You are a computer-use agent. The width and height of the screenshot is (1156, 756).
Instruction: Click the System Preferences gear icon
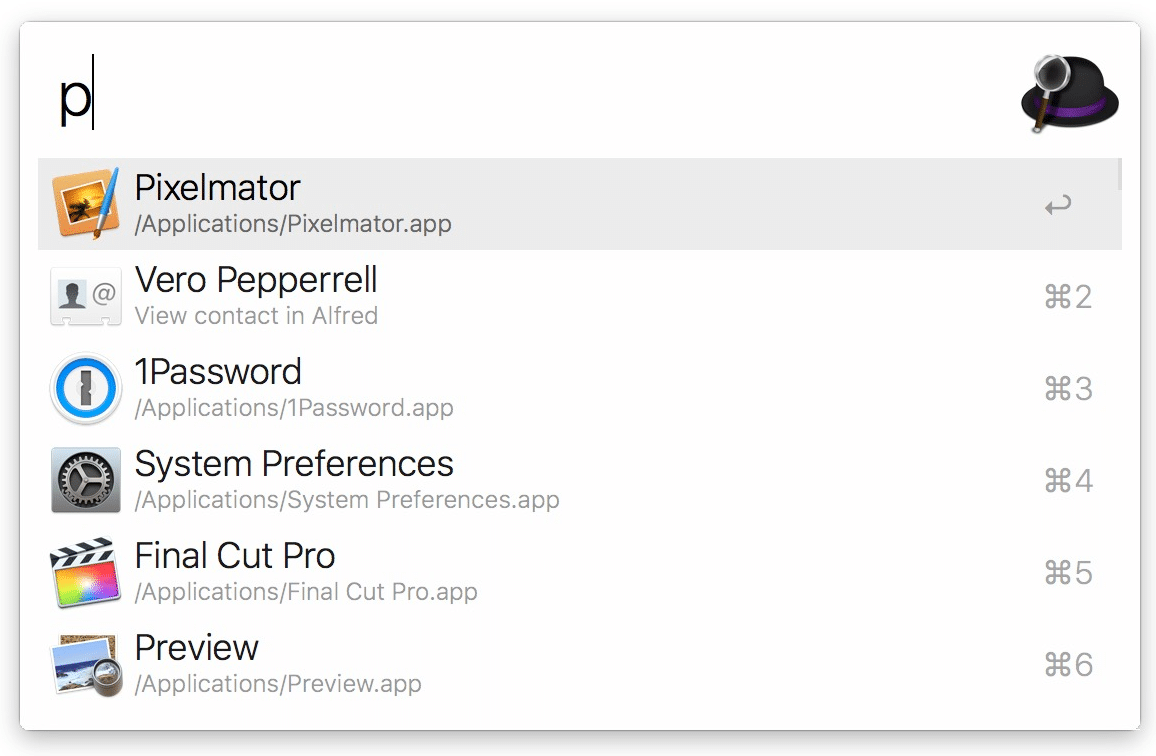[85, 480]
